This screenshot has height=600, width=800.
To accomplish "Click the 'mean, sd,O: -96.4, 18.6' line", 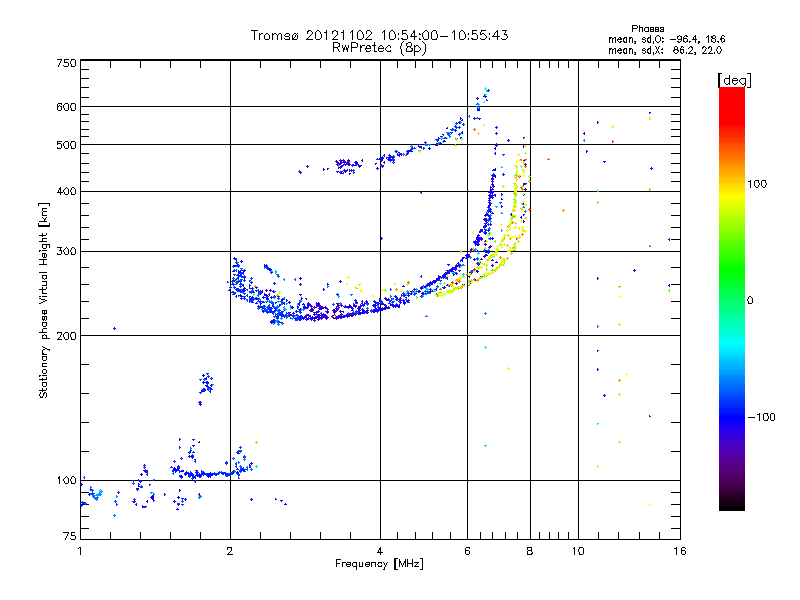I will point(666,39).
